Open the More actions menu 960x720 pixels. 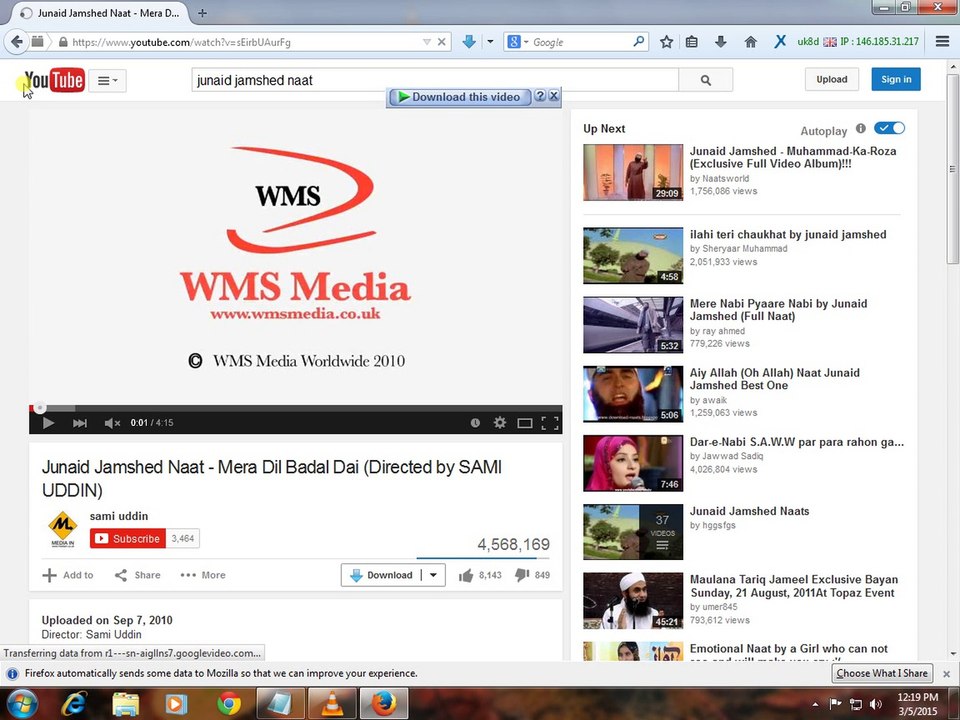click(x=203, y=575)
